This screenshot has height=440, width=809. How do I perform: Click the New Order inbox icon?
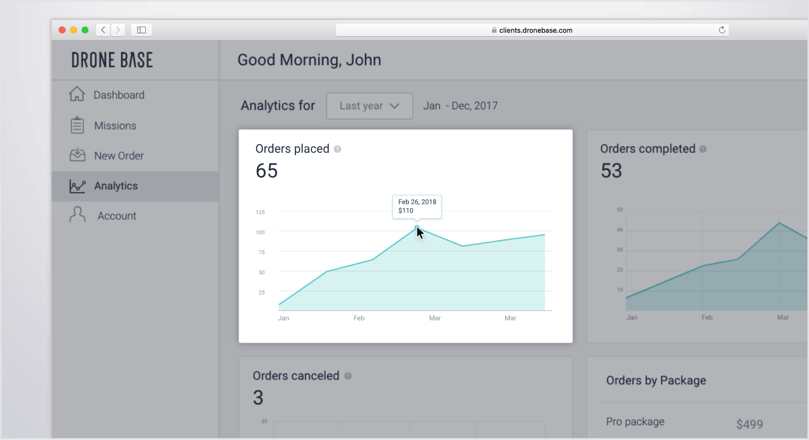click(x=77, y=155)
